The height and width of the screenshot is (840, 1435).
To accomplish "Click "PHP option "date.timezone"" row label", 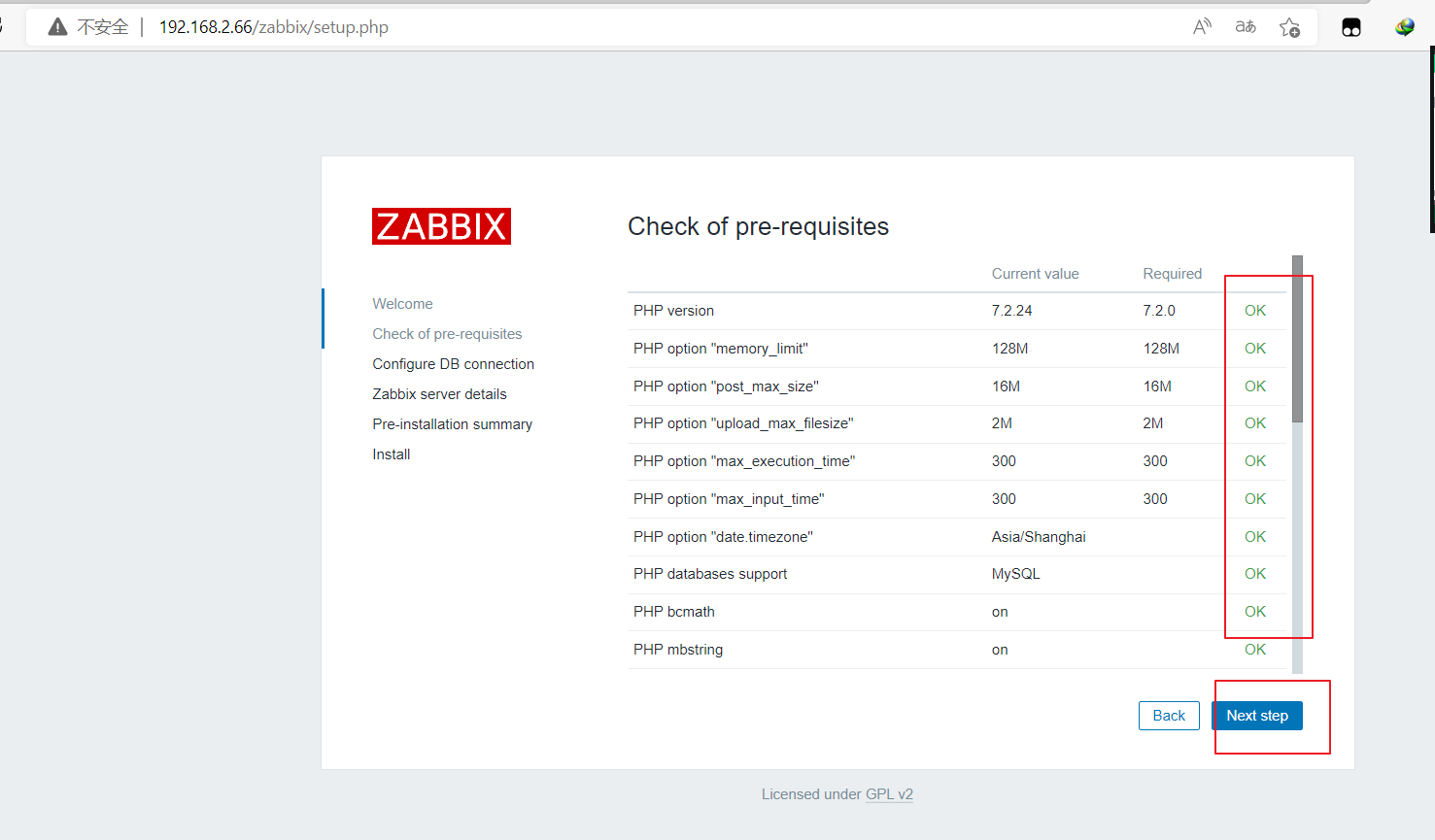I will 723,537.
